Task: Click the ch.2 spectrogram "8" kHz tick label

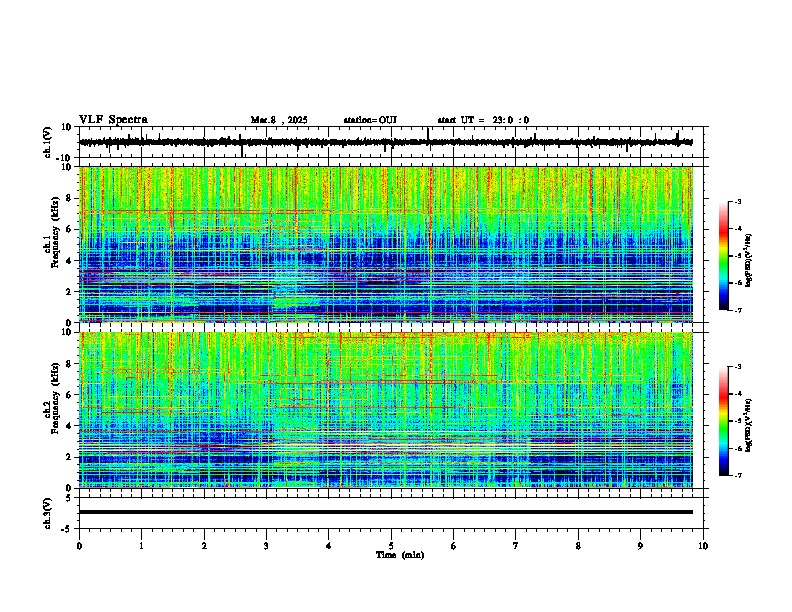Action: pos(70,364)
